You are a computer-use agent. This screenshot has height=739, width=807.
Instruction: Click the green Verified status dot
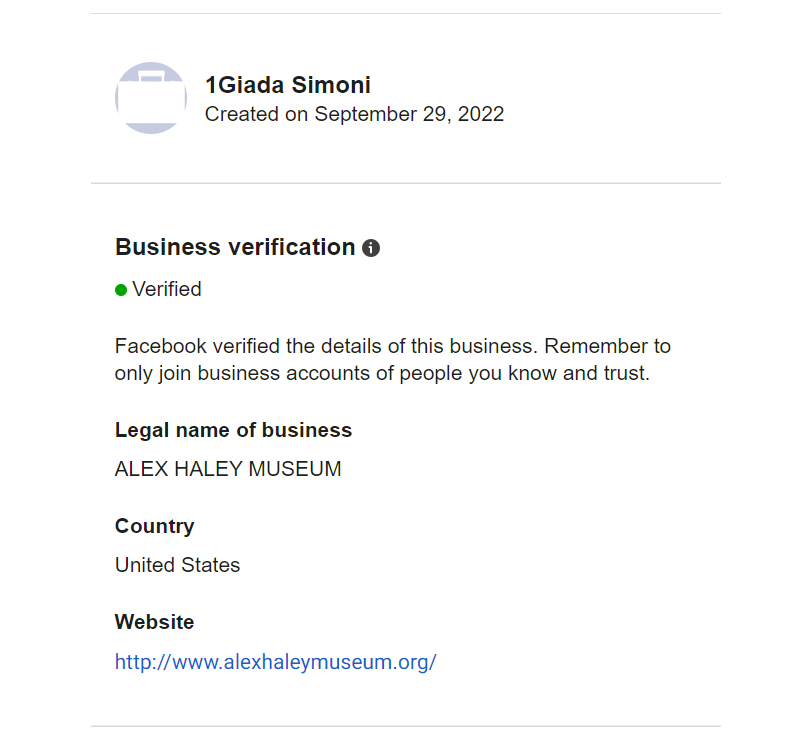(x=121, y=290)
